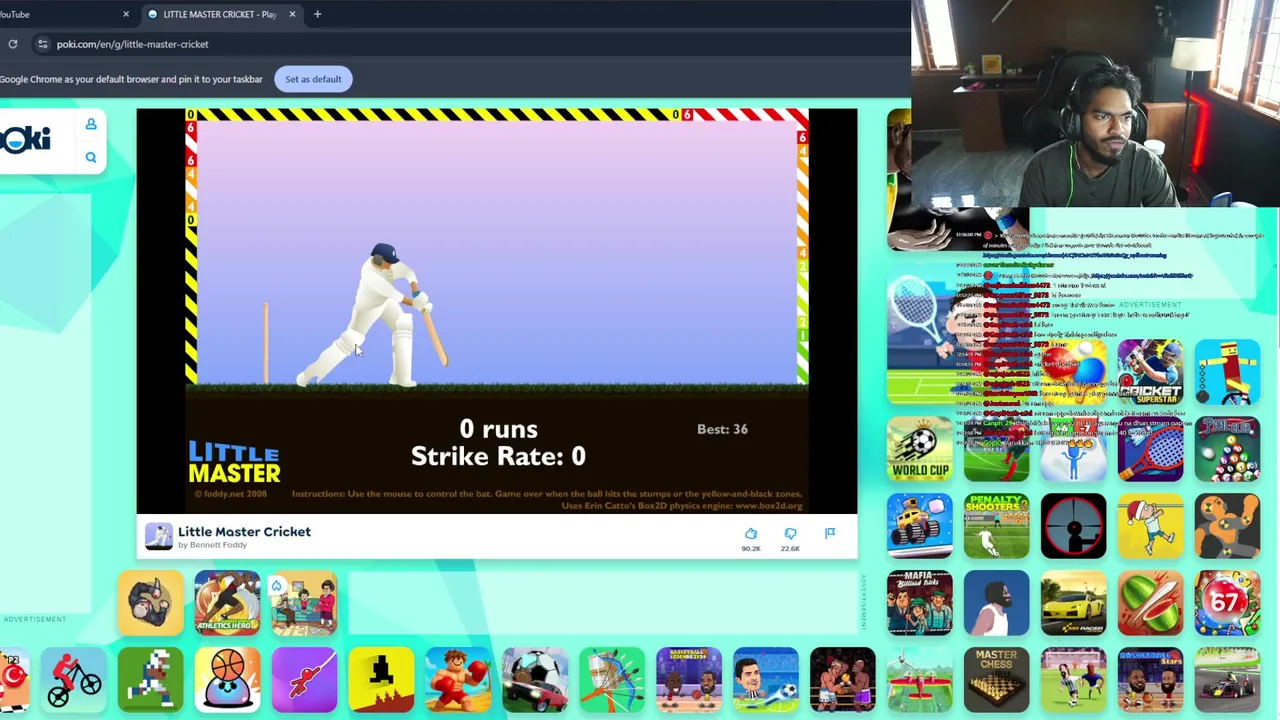Open the World Cup game thumbnail

point(920,449)
